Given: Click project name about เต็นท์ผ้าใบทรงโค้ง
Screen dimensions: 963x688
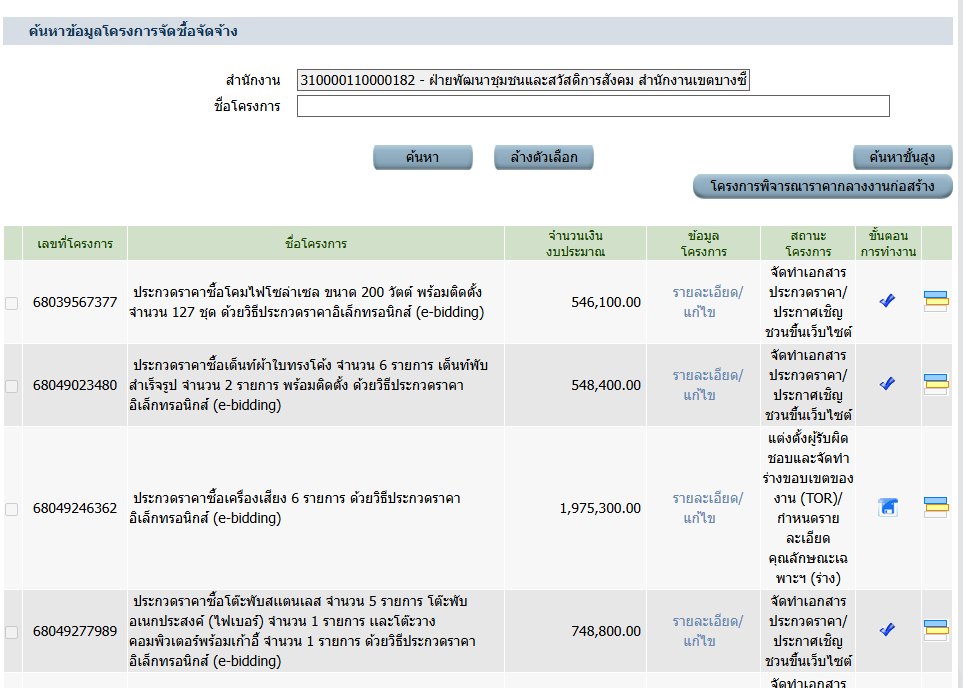Looking at the screenshot, I should [x=308, y=385].
